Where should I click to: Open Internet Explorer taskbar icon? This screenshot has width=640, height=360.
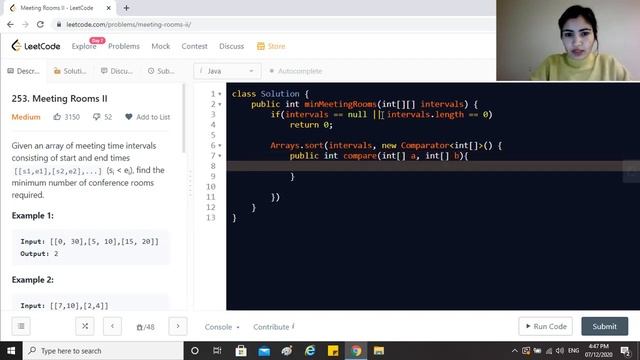click(310, 351)
